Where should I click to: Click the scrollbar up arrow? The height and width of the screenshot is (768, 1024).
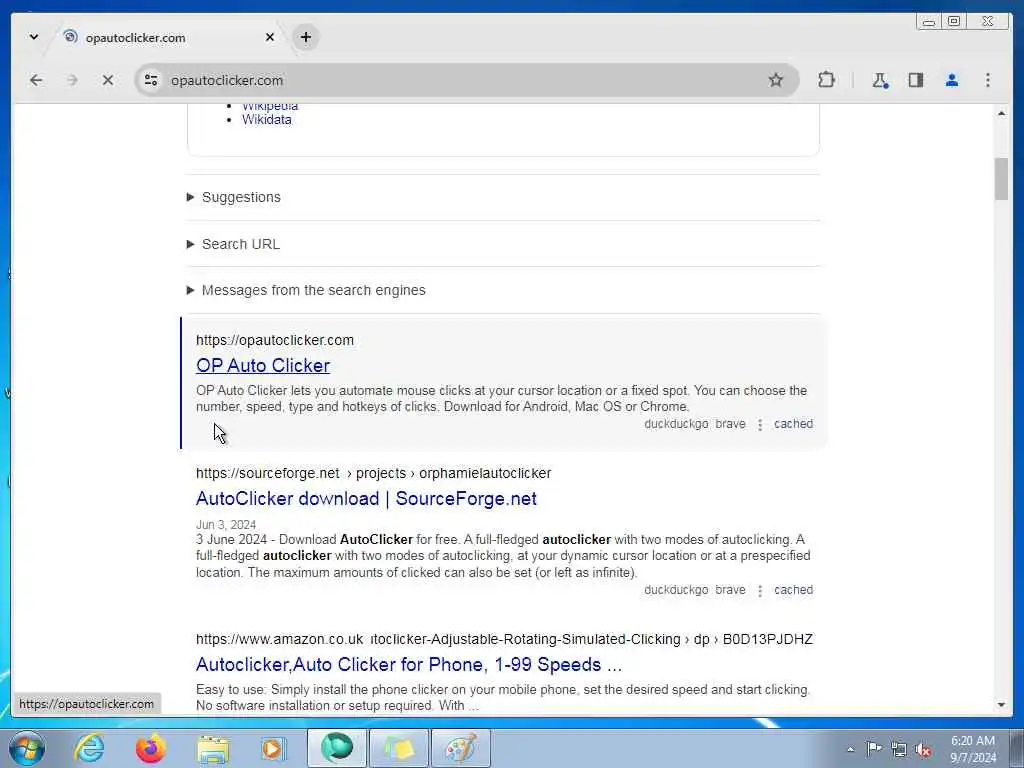tap(1001, 114)
